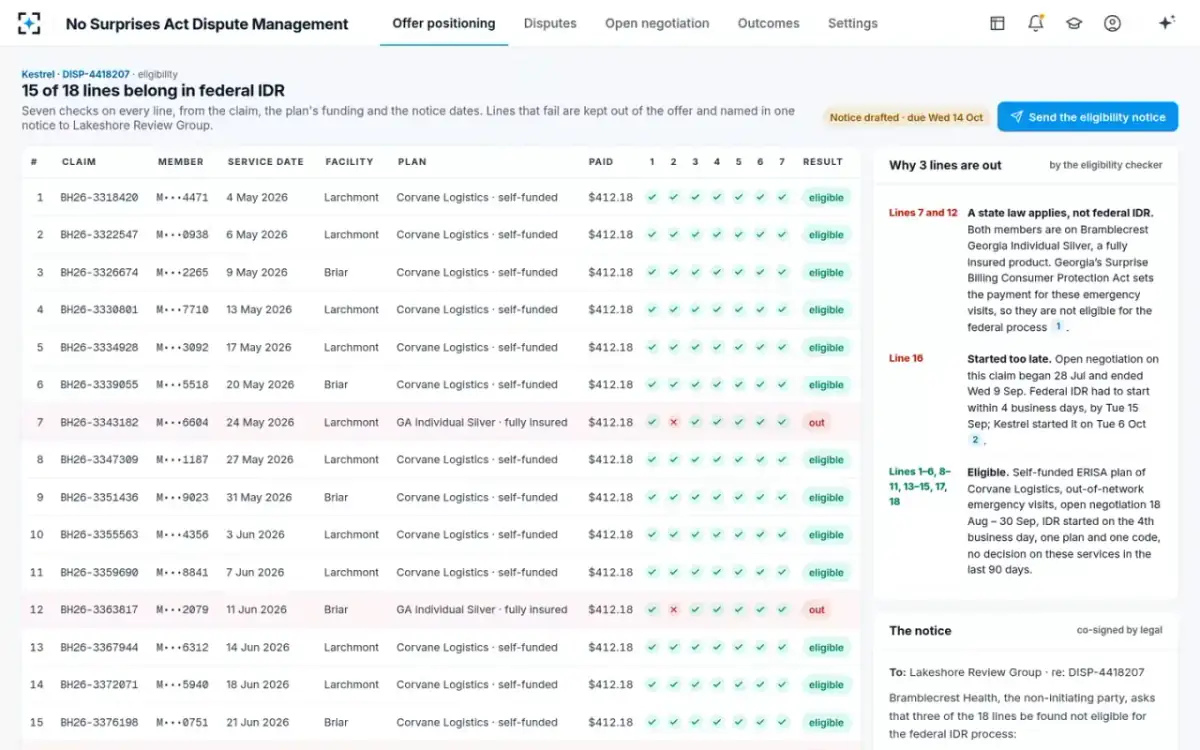Click the check 2 column header
This screenshot has height=750, width=1200.
point(674,162)
